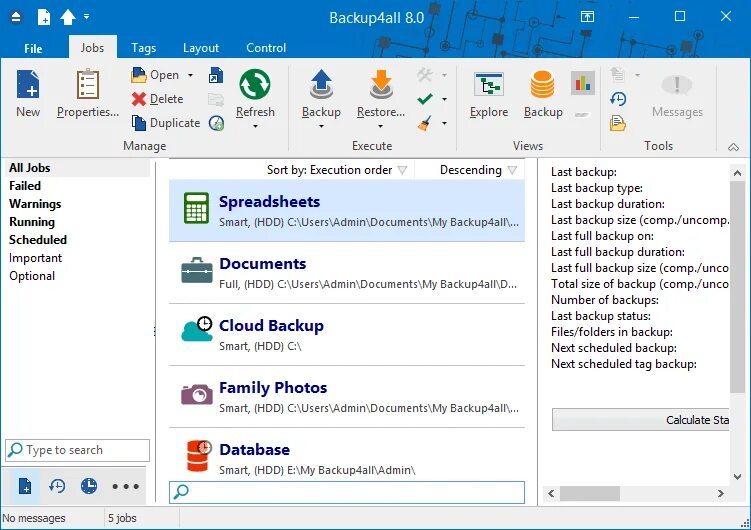Run Backup with the blue up-arrow icon
The width and height of the screenshot is (751, 530).
pos(321,85)
